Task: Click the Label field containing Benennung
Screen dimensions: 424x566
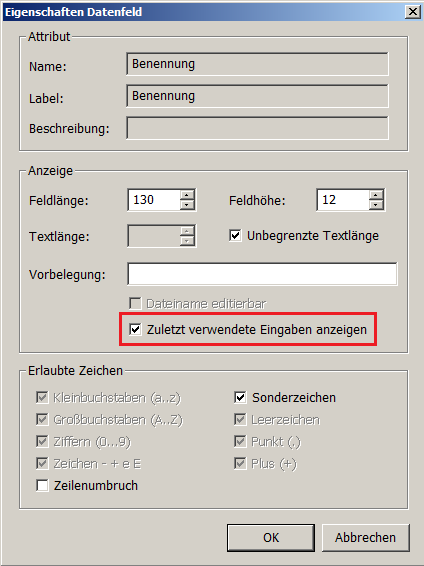Action: coord(258,96)
